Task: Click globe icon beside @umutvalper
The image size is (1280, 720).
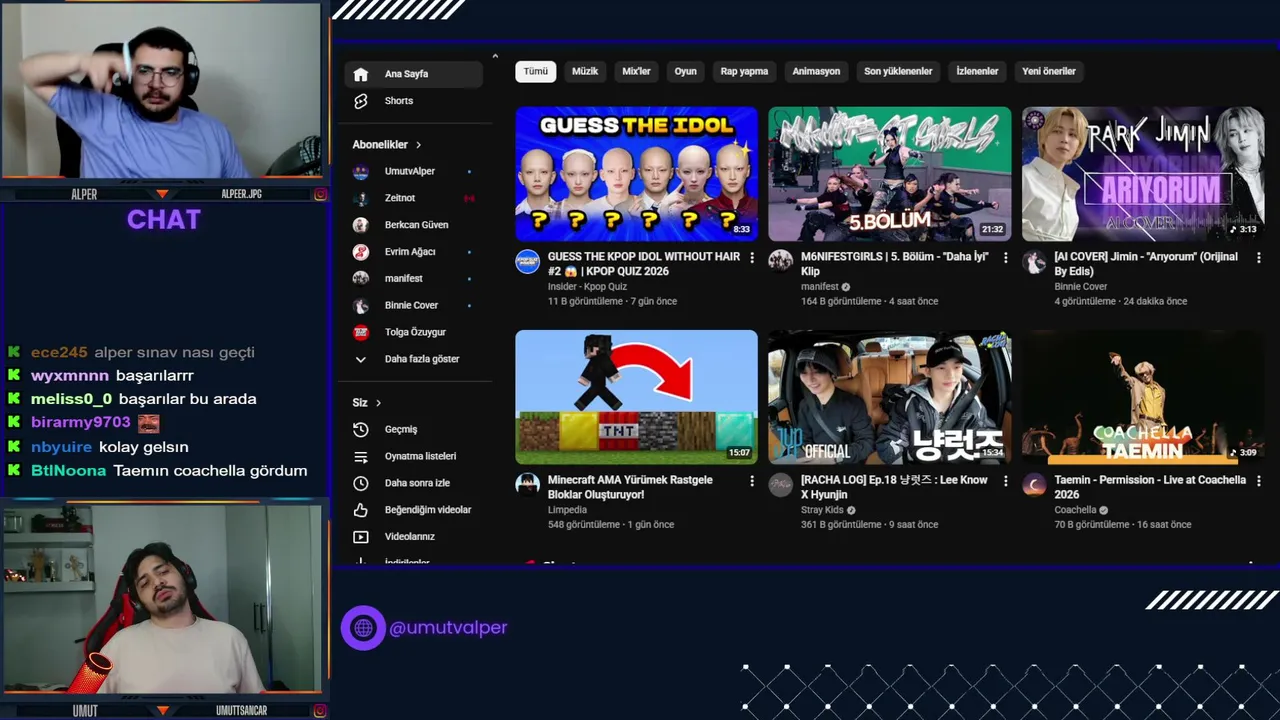Action: coord(363,628)
